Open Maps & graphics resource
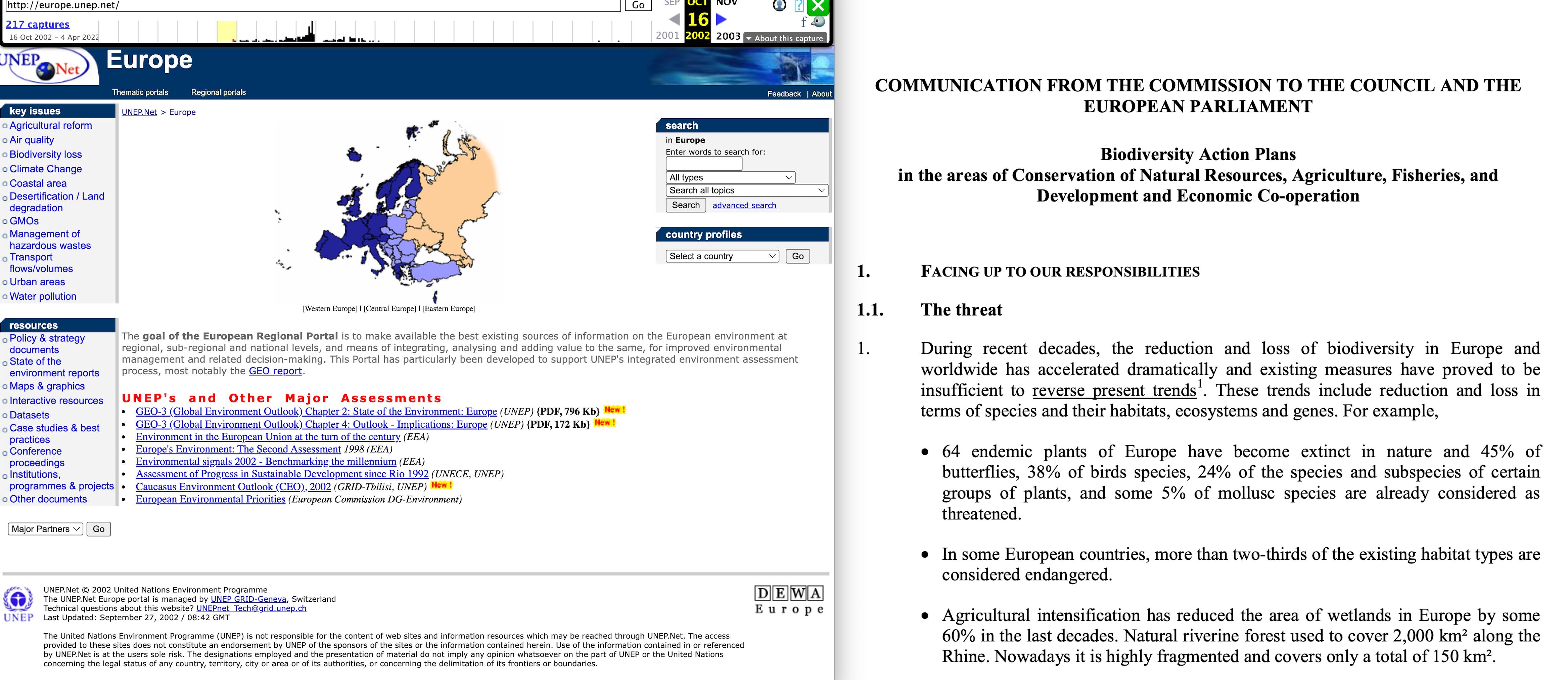This screenshot has height=680, width=1568. pos(47,386)
